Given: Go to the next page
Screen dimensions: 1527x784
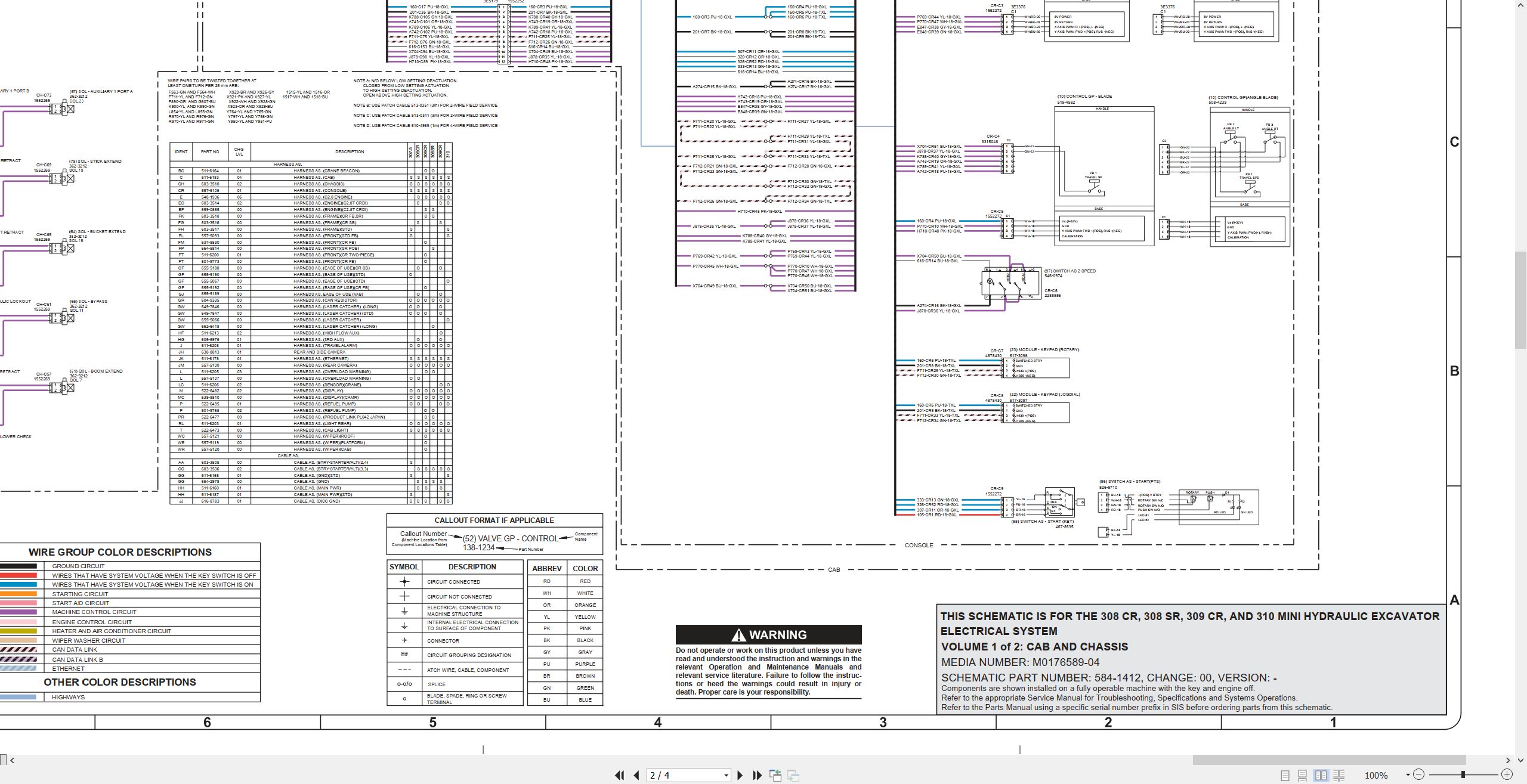Looking at the screenshot, I should 740,775.
